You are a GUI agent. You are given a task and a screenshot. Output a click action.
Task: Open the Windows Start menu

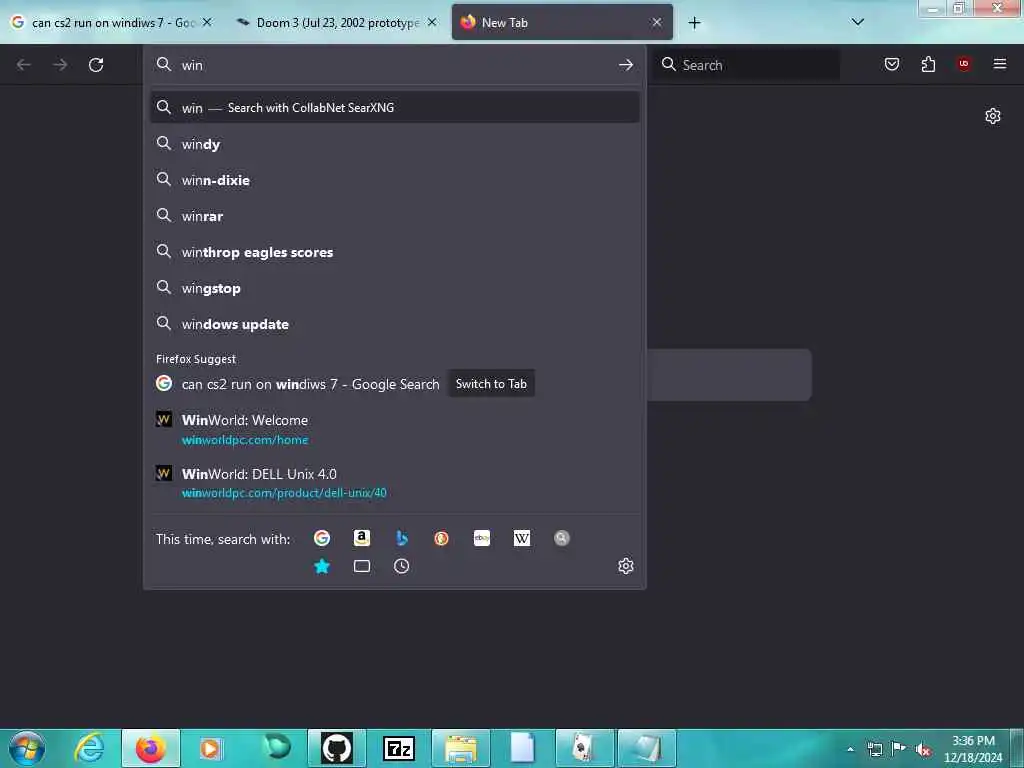point(27,748)
